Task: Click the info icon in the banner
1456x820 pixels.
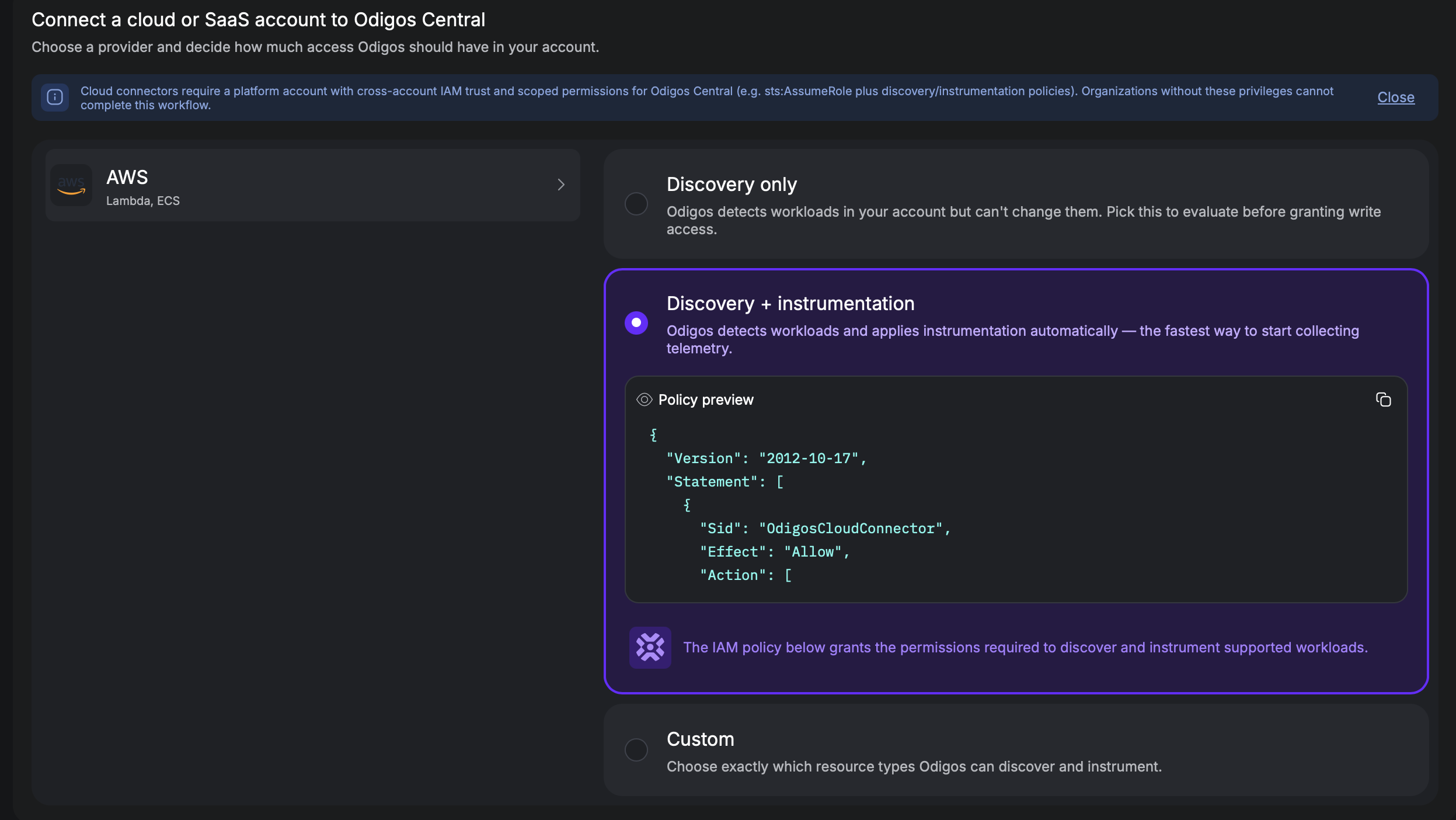Action: point(55,97)
